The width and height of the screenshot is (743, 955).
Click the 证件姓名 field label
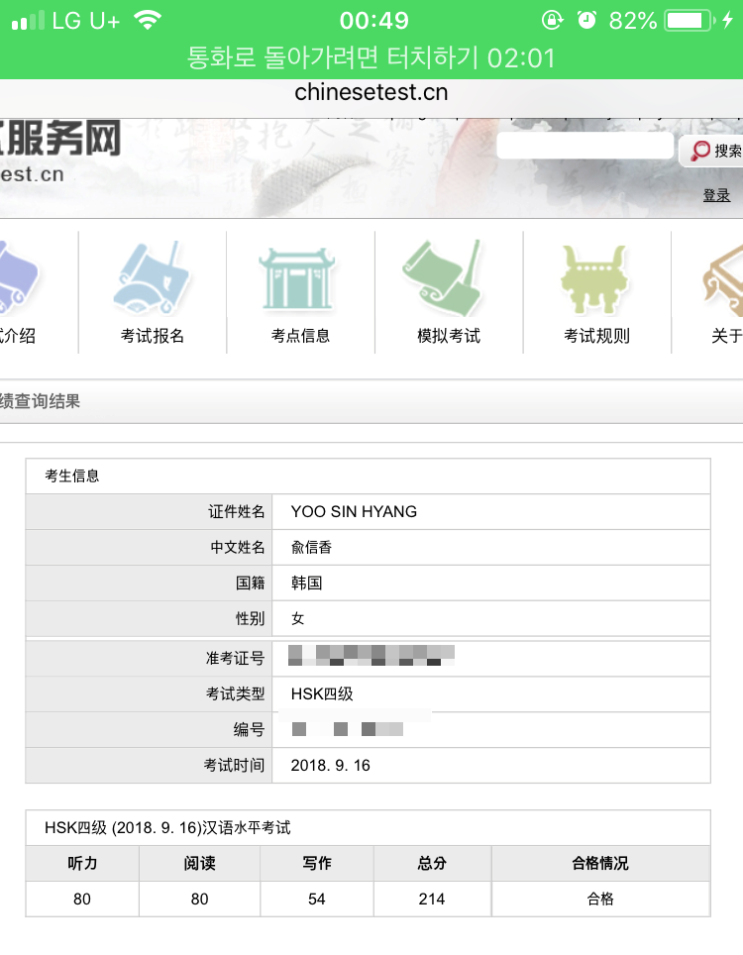pyautogui.click(x=236, y=512)
